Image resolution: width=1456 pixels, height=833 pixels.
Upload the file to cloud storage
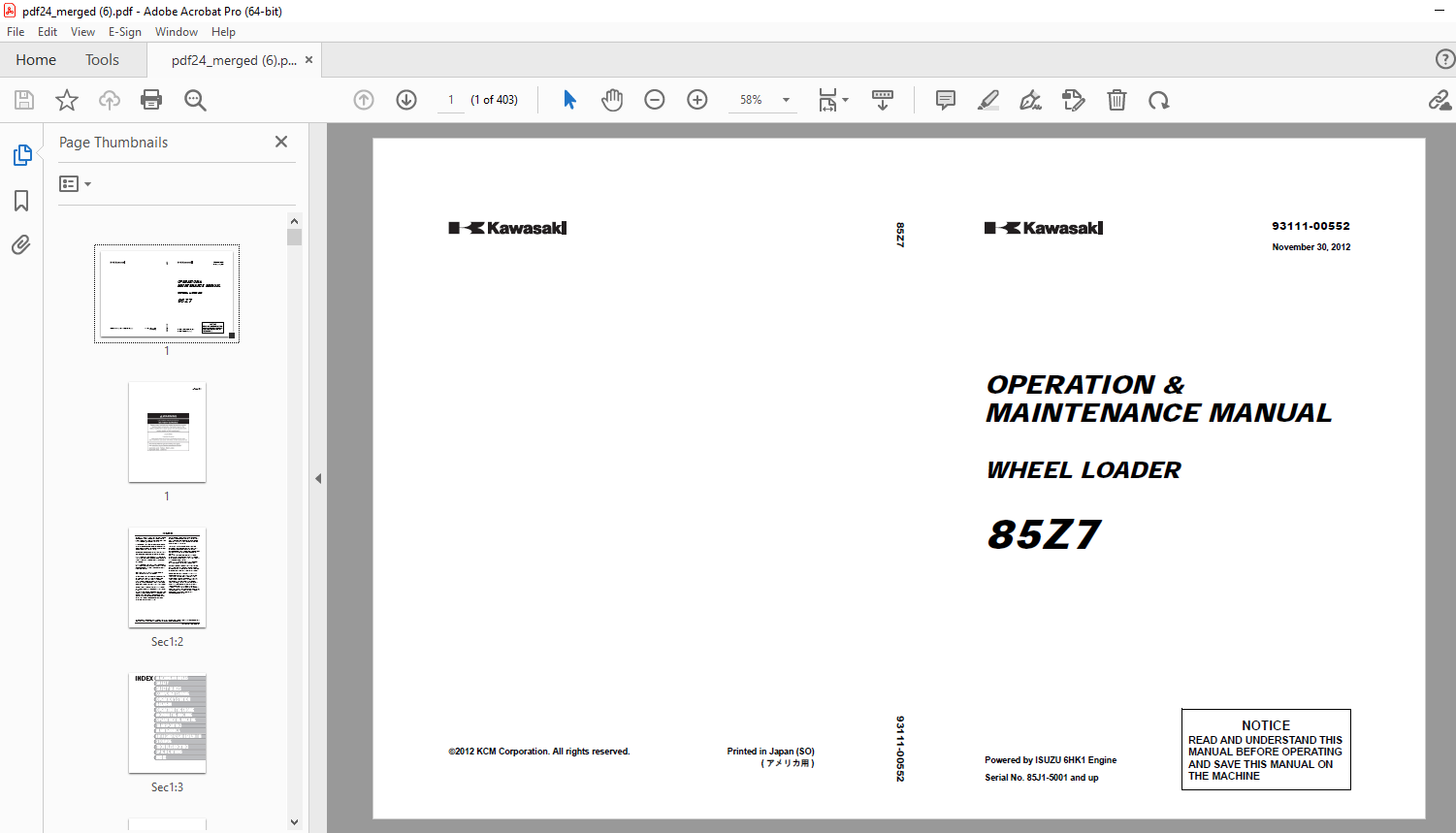tap(110, 100)
